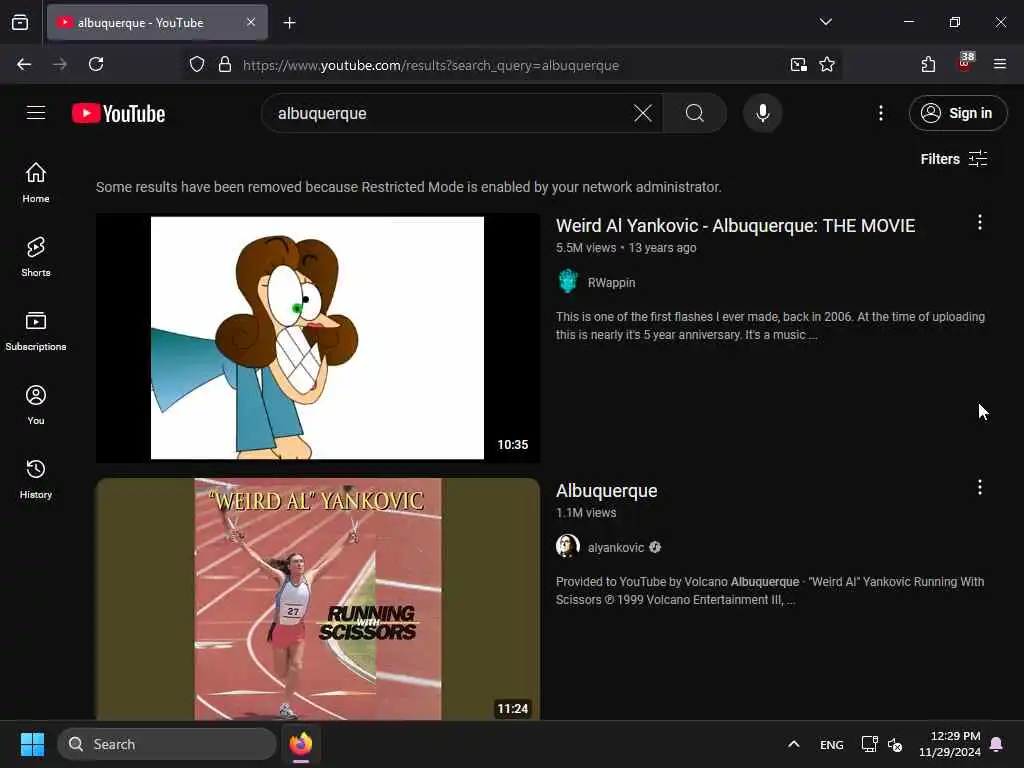This screenshot has width=1024, height=768.
Task: Open the search Filters panel
Action: (954, 159)
